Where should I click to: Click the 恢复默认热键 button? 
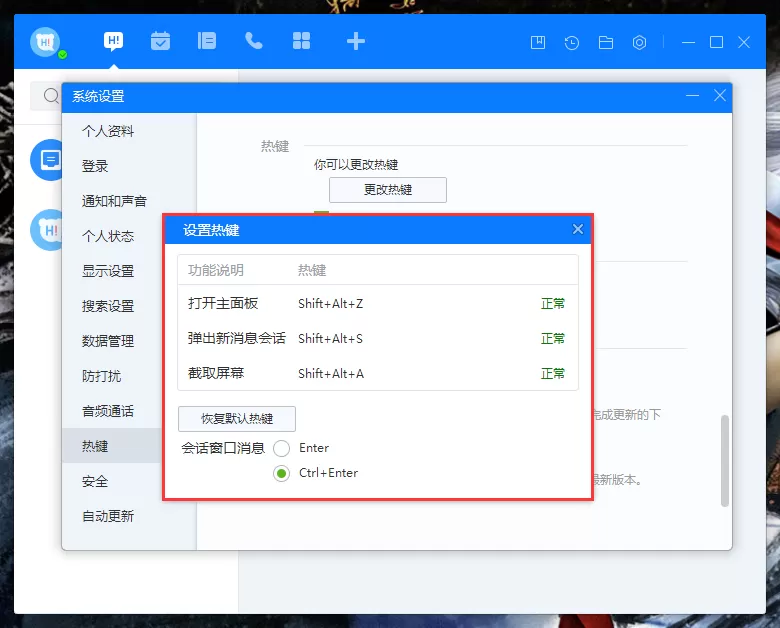coord(237,419)
